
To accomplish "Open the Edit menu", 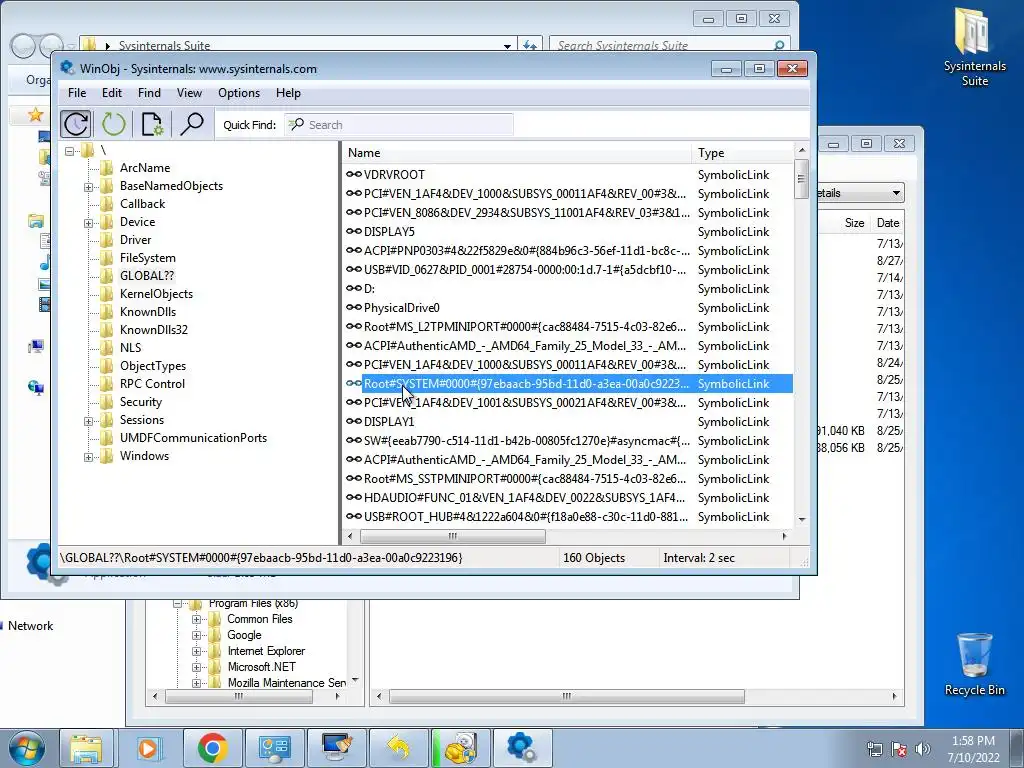I will click(x=112, y=93).
